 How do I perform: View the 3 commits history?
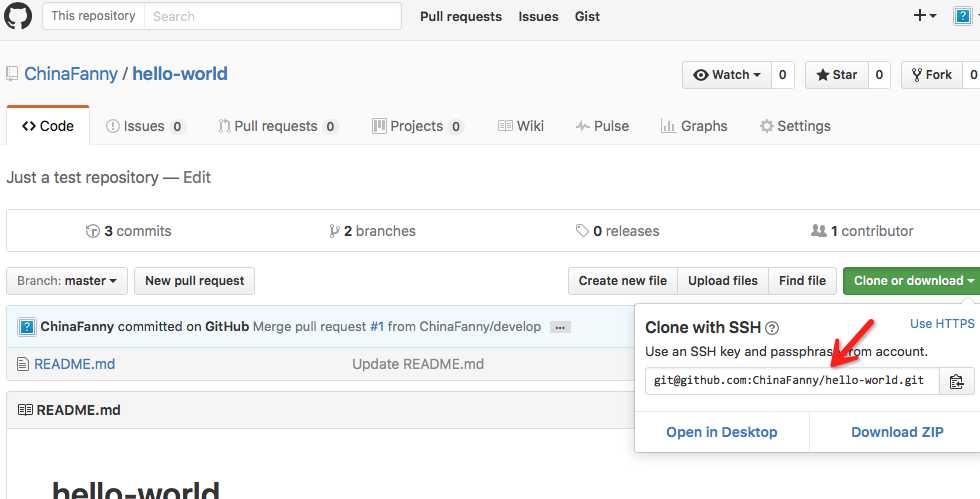(x=128, y=231)
